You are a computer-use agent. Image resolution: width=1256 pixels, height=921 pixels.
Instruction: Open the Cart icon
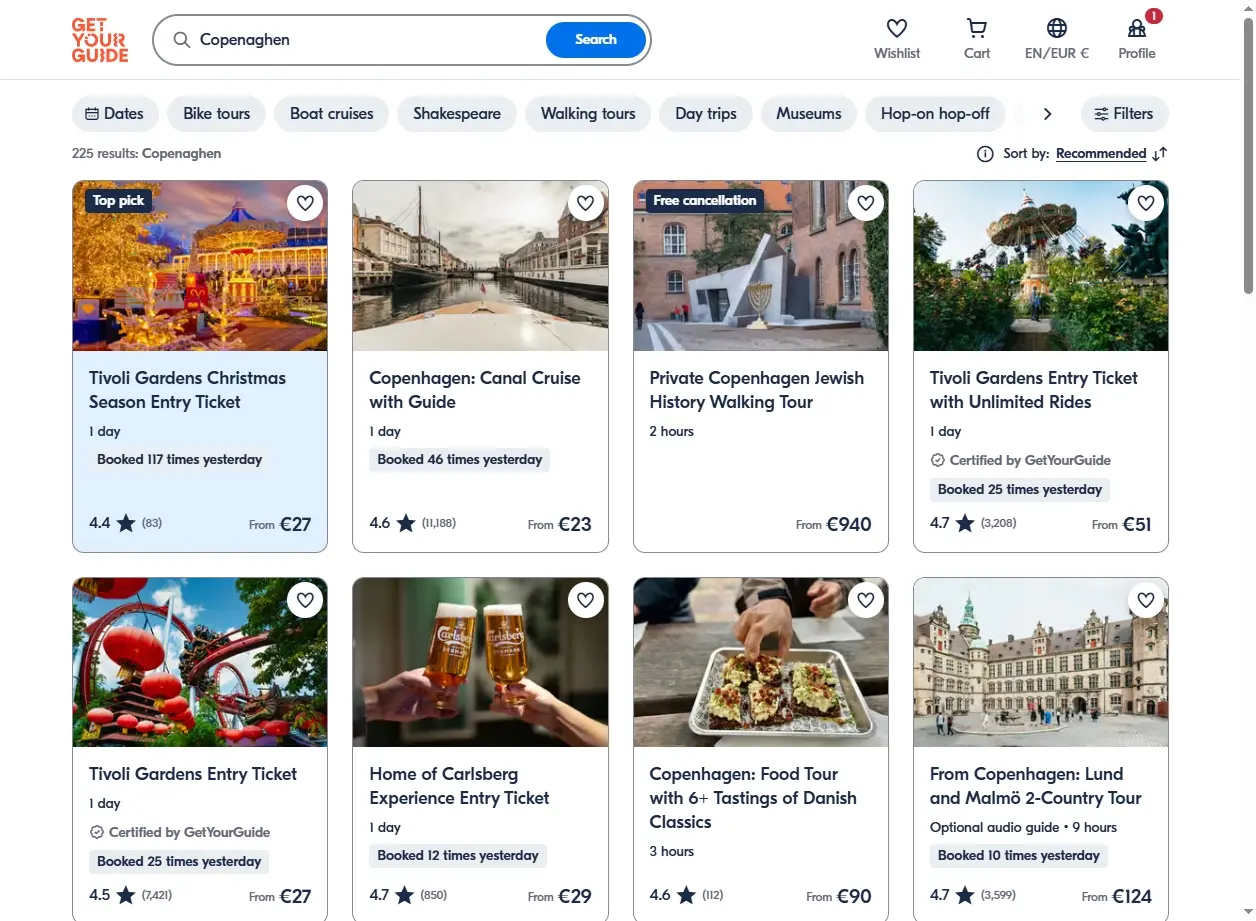coord(977,28)
